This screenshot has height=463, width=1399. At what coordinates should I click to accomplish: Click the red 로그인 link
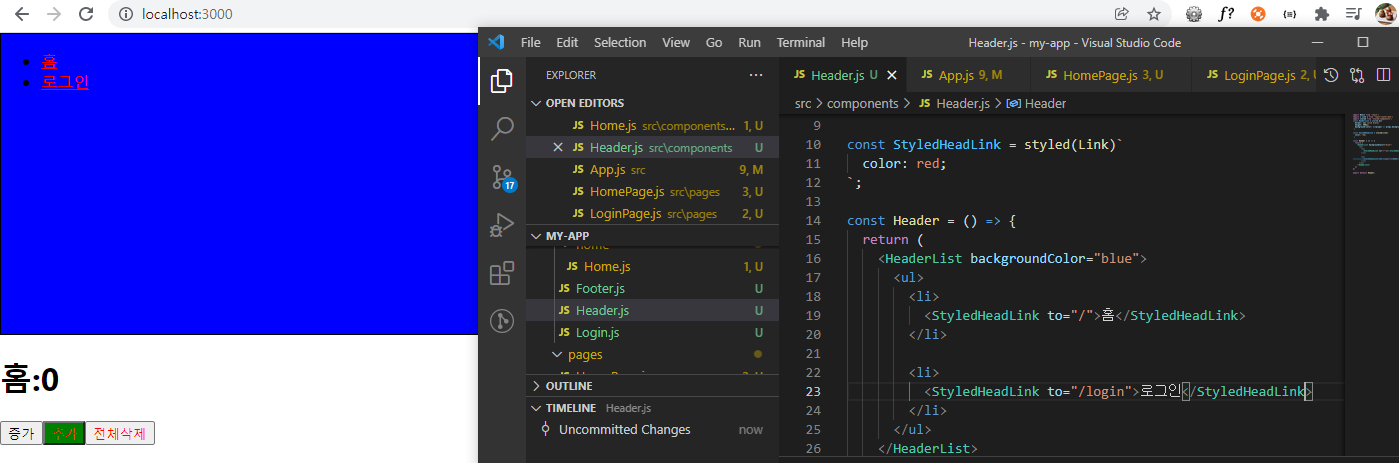[x=65, y=82]
